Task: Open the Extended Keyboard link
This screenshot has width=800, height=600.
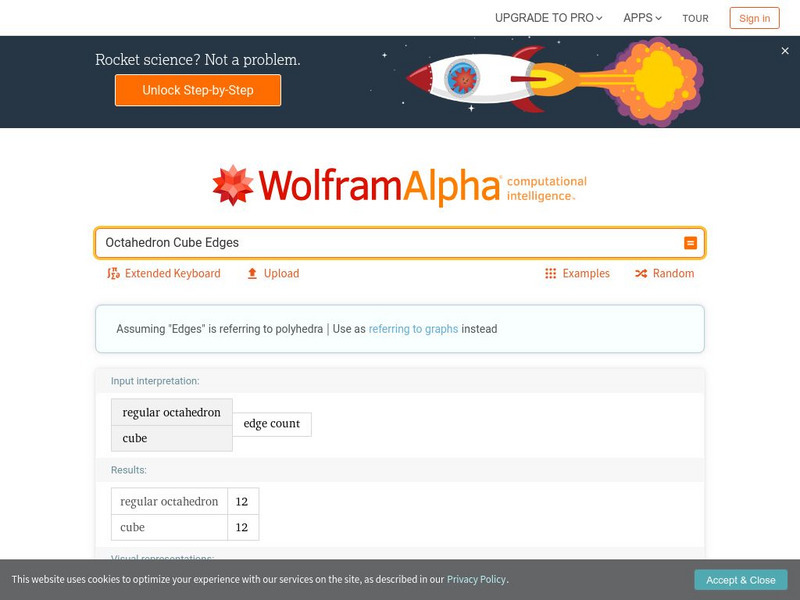Action: [172, 273]
